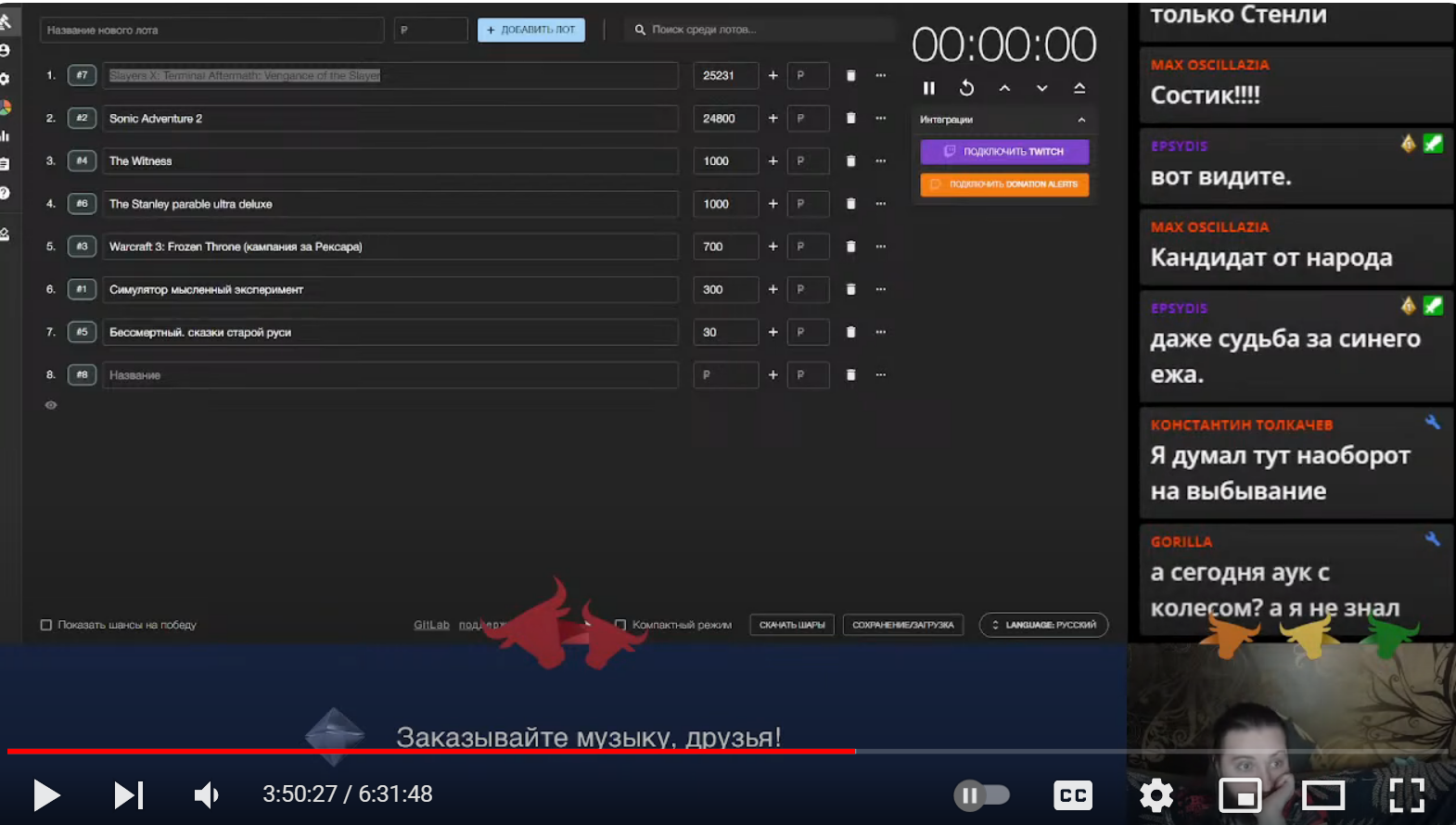Image resolution: width=1456 pixels, height=825 pixels.
Task: Open the gear icon in left sidebar
Action: click(x=5, y=79)
